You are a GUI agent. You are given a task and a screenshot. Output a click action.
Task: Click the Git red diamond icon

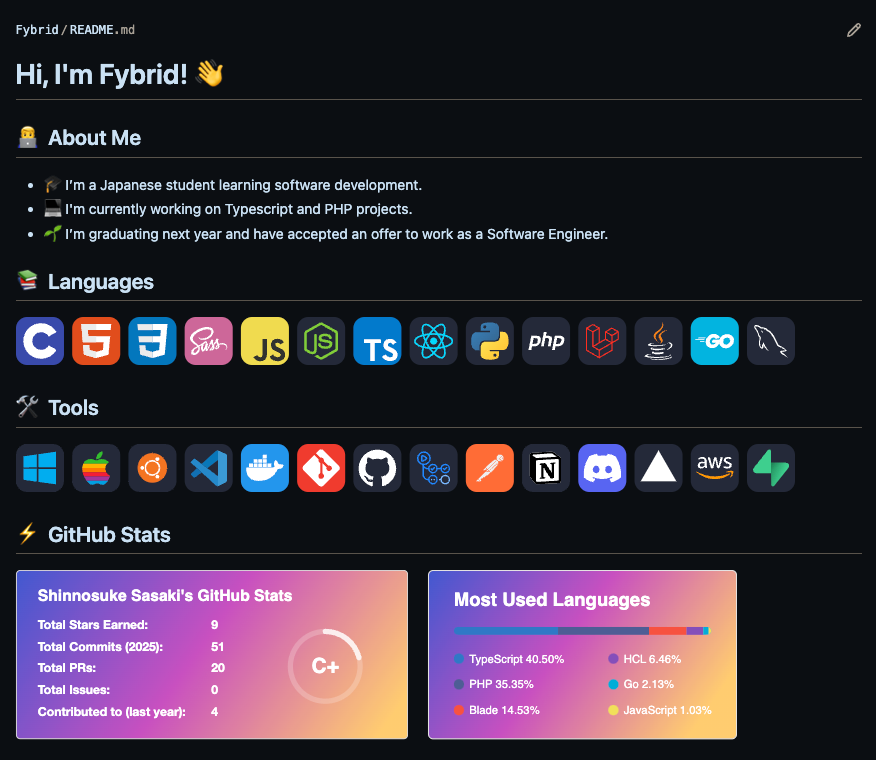321,468
